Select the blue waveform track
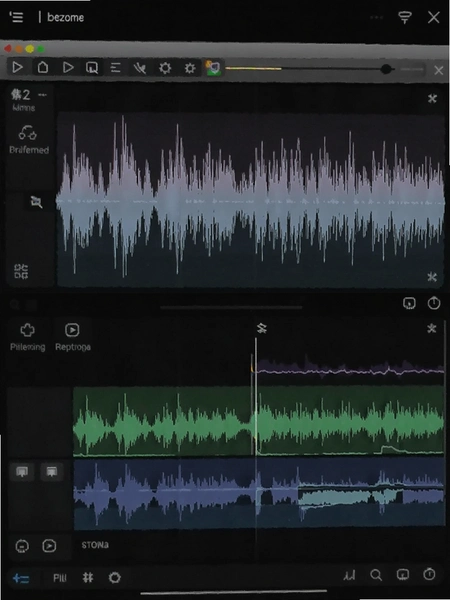This screenshot has width=450, height=600. click(x=259, y=494)
